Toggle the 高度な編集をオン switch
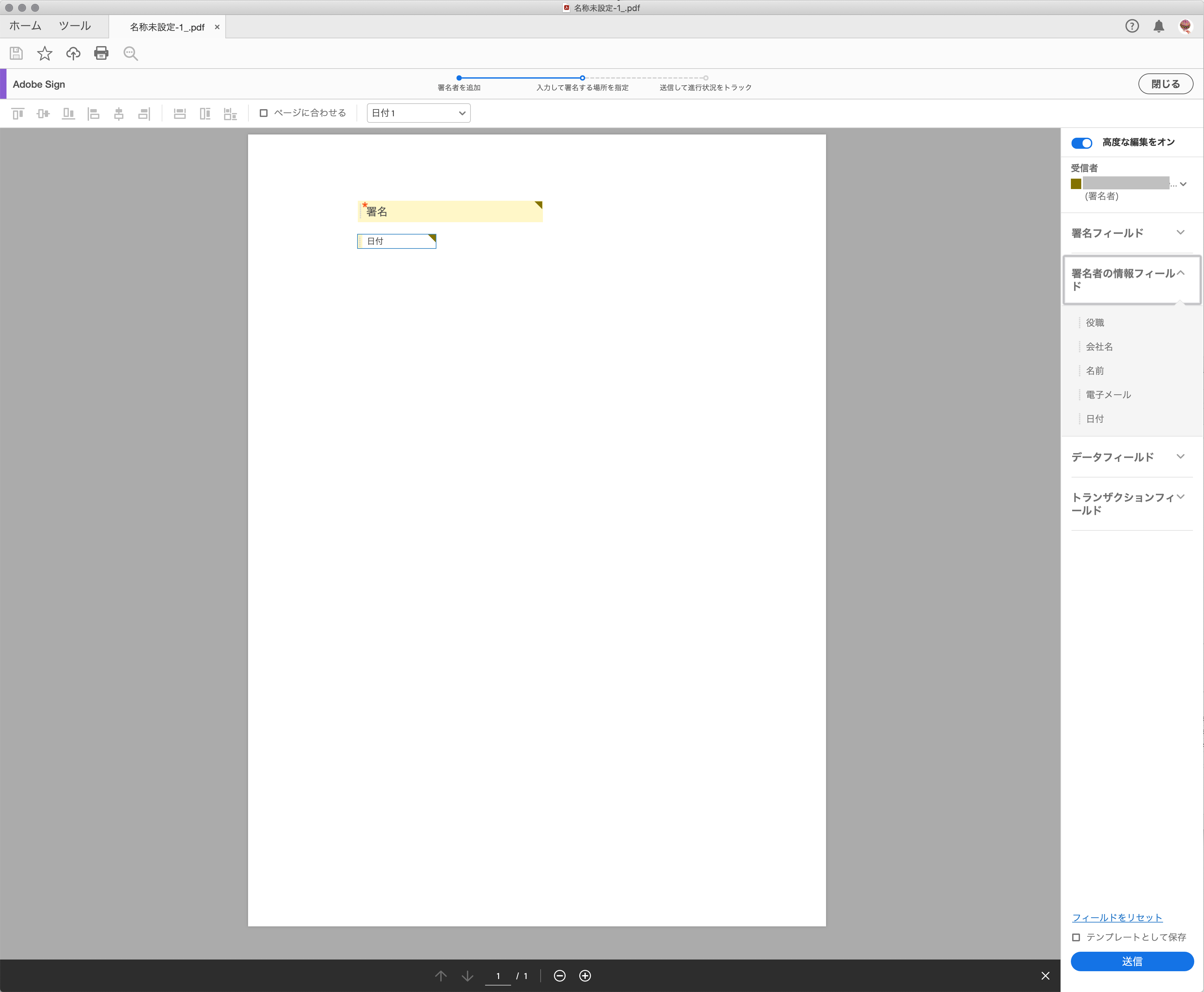Screen dimensions: 1204x992 1082,143
